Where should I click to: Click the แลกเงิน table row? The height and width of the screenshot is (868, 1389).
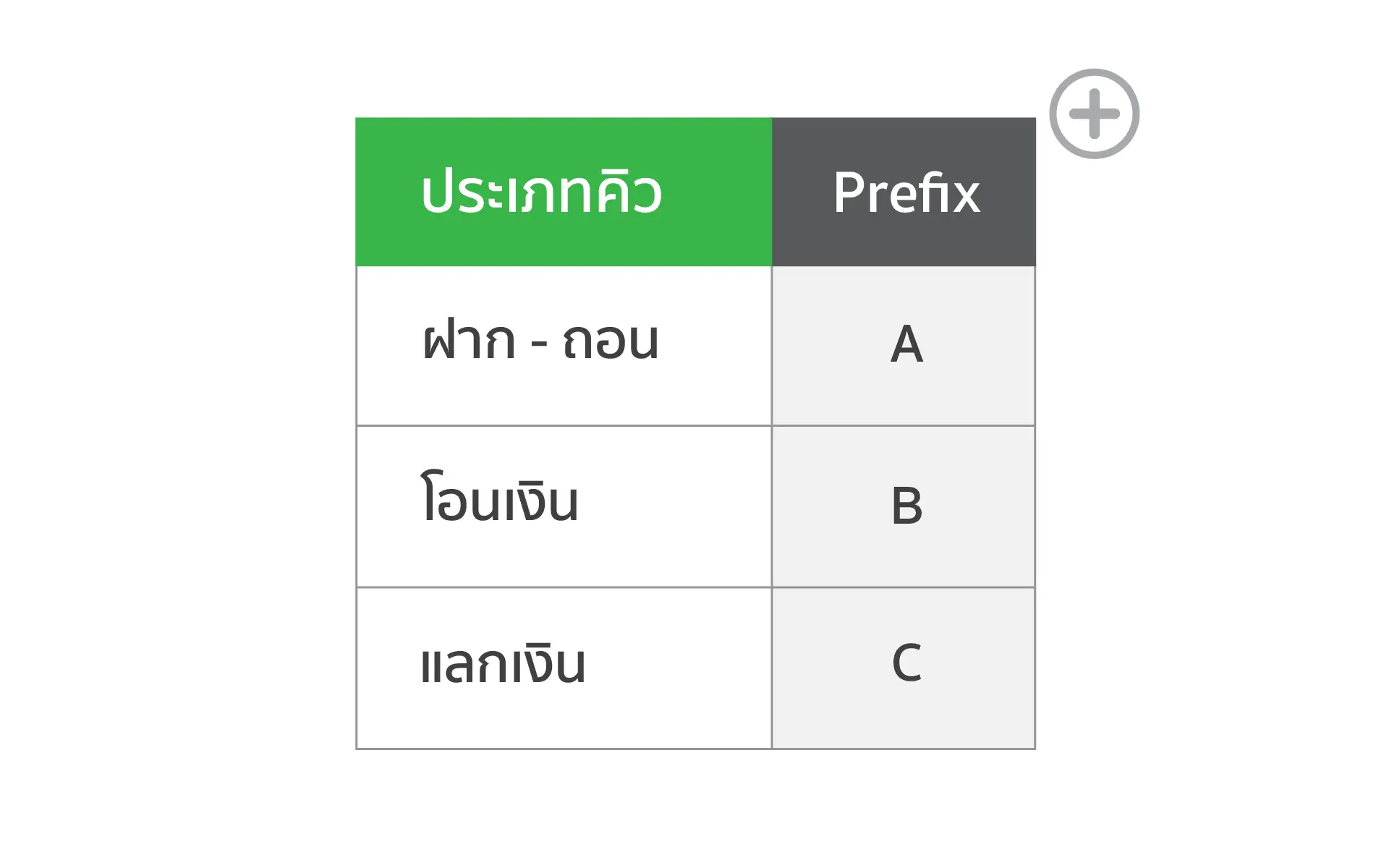click(651, 664)
